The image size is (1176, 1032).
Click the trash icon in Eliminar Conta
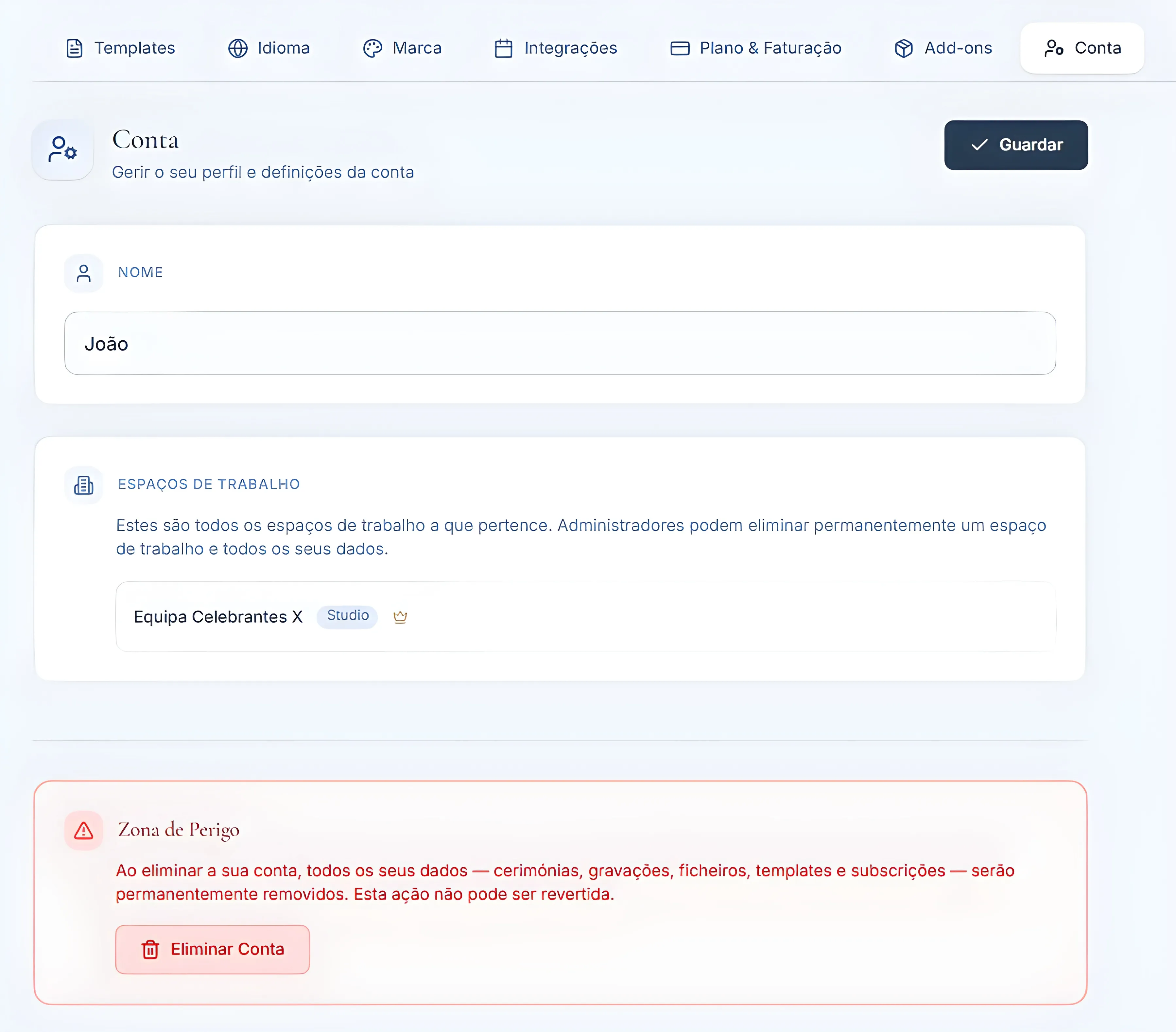tap(150, 949)
